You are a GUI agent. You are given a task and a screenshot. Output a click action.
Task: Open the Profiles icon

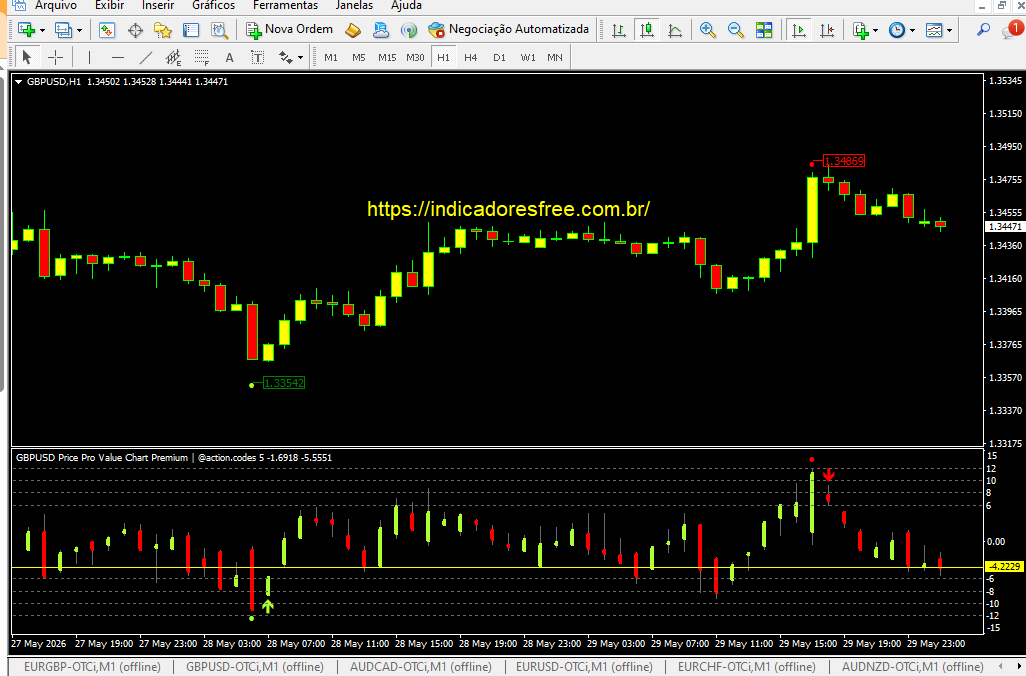(63, 30)
